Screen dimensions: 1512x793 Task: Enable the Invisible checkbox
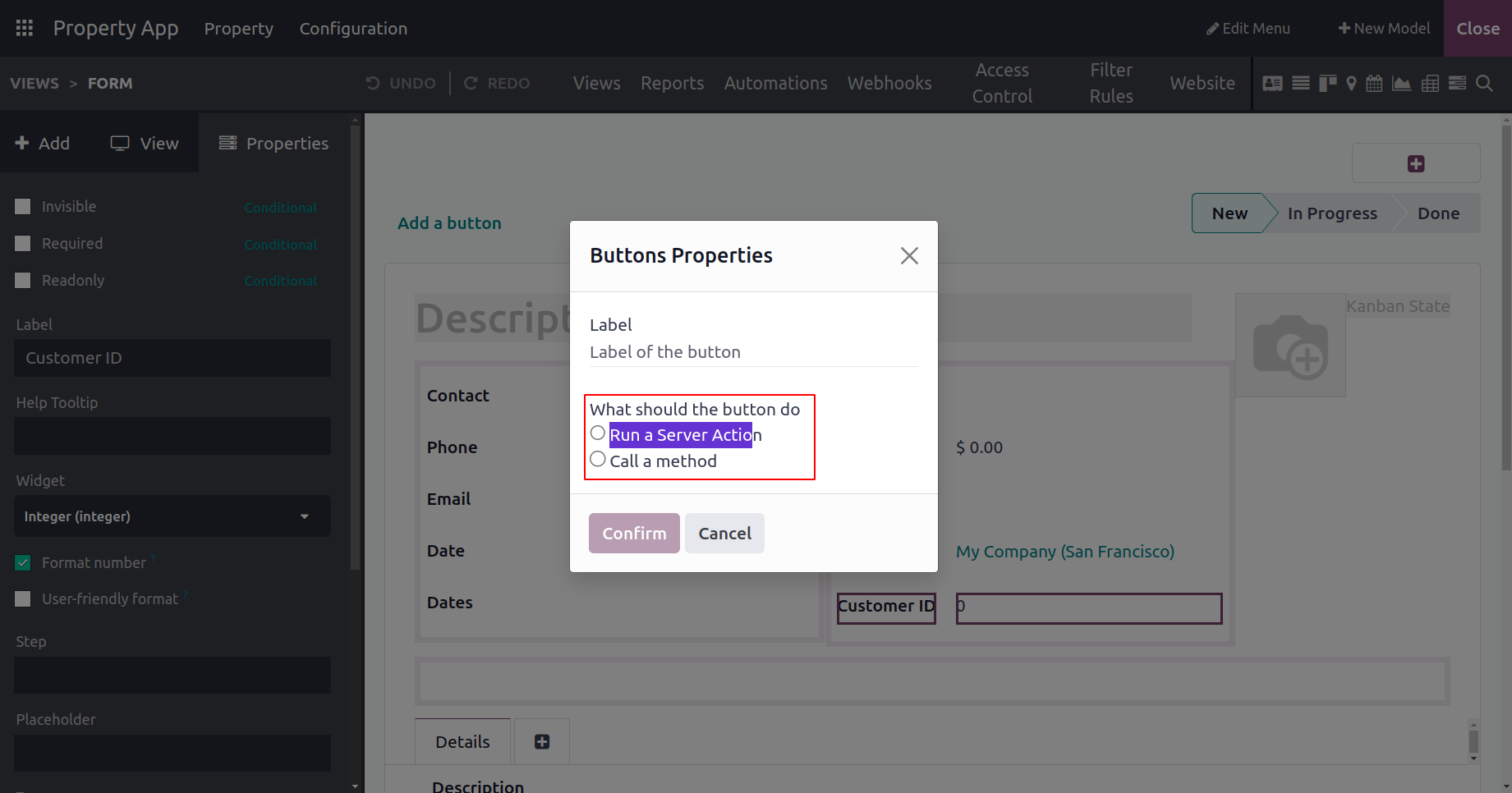(23, 207)
